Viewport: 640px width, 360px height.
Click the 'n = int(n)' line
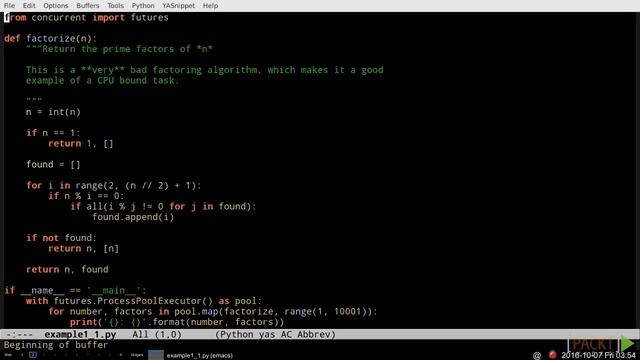(53, 112)
